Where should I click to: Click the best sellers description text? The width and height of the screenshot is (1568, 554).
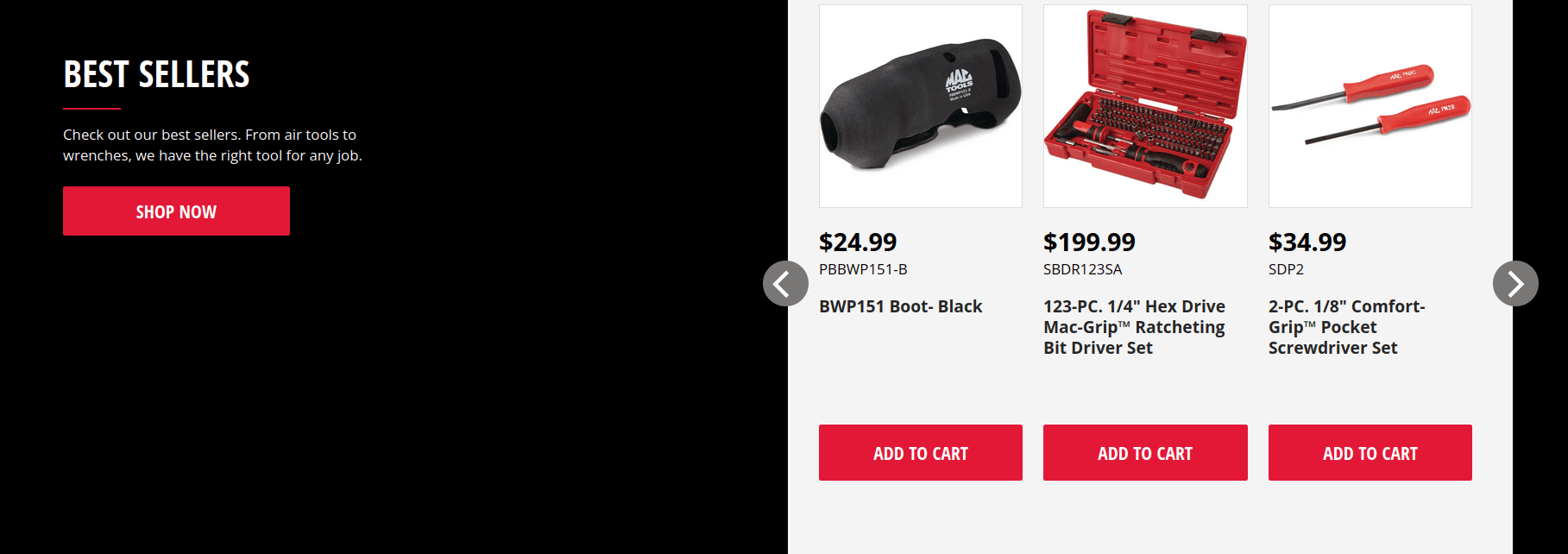pyautogui.click(x=212, y=145)
